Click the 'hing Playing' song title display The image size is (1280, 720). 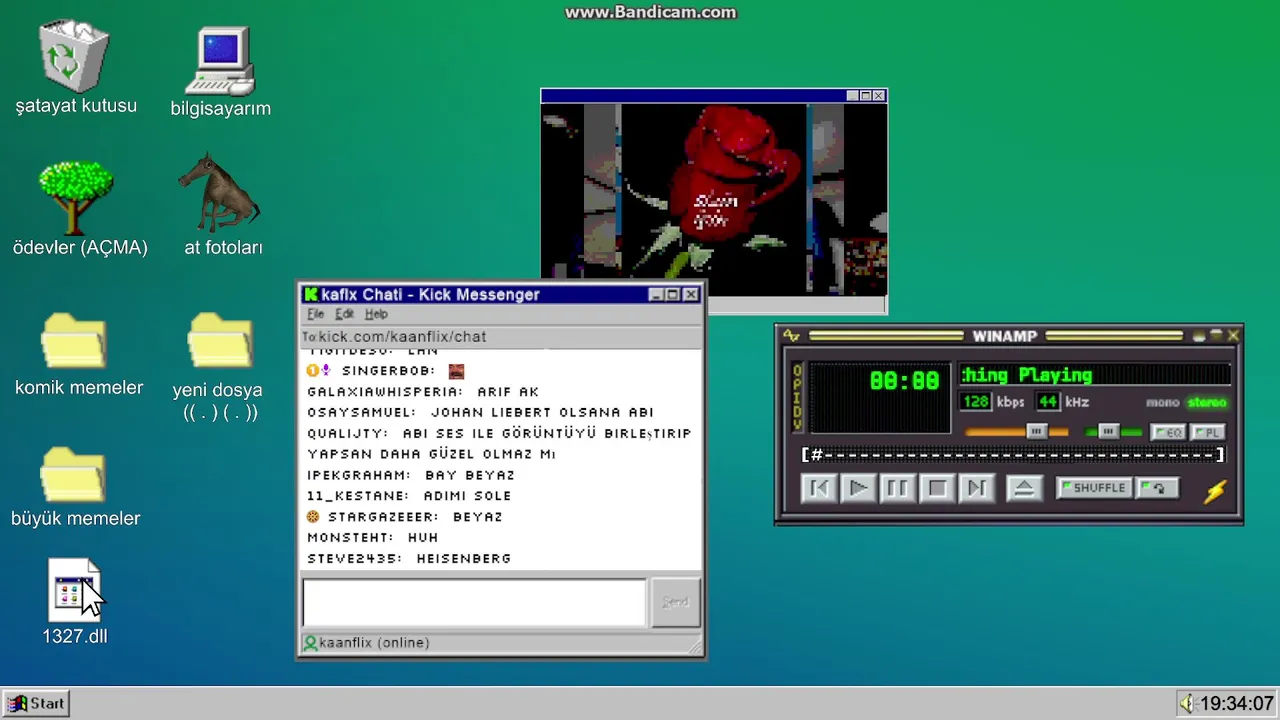click(1094, 375)
